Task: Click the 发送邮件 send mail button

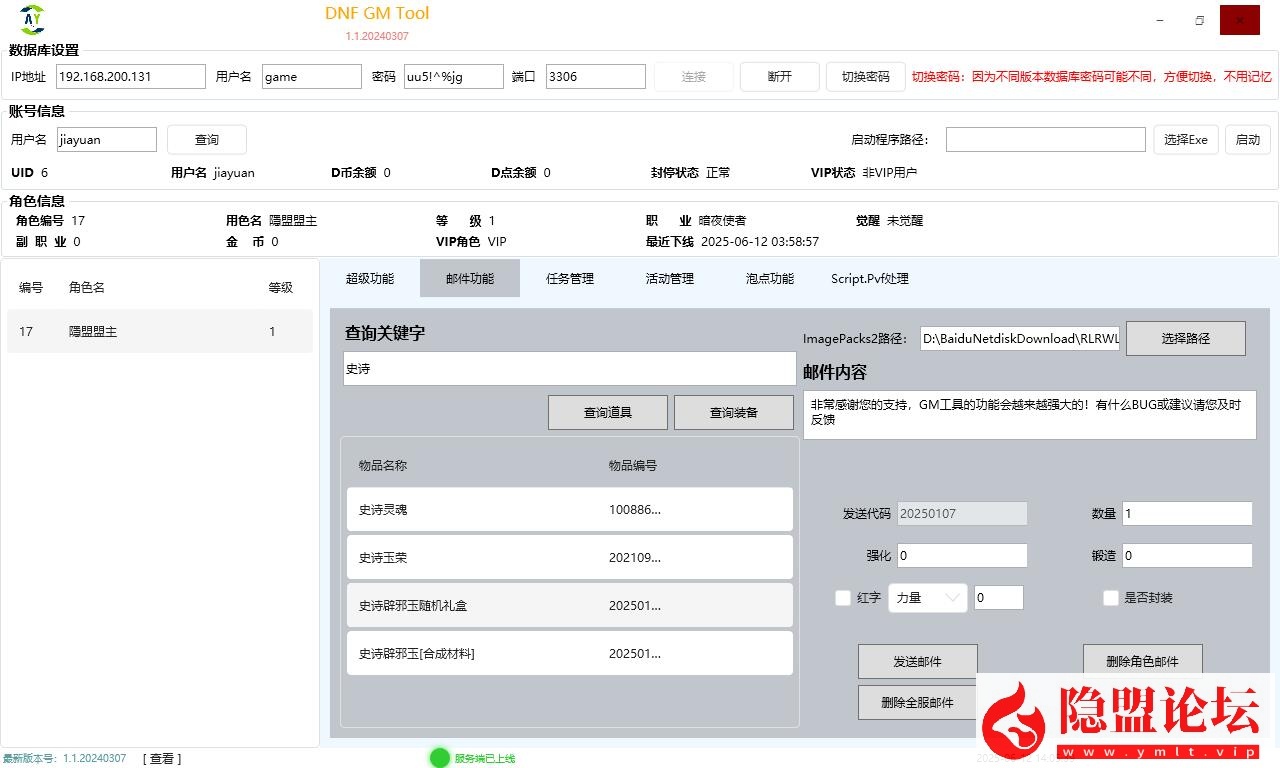Action: pyautogui.click(x=917, y=661)
